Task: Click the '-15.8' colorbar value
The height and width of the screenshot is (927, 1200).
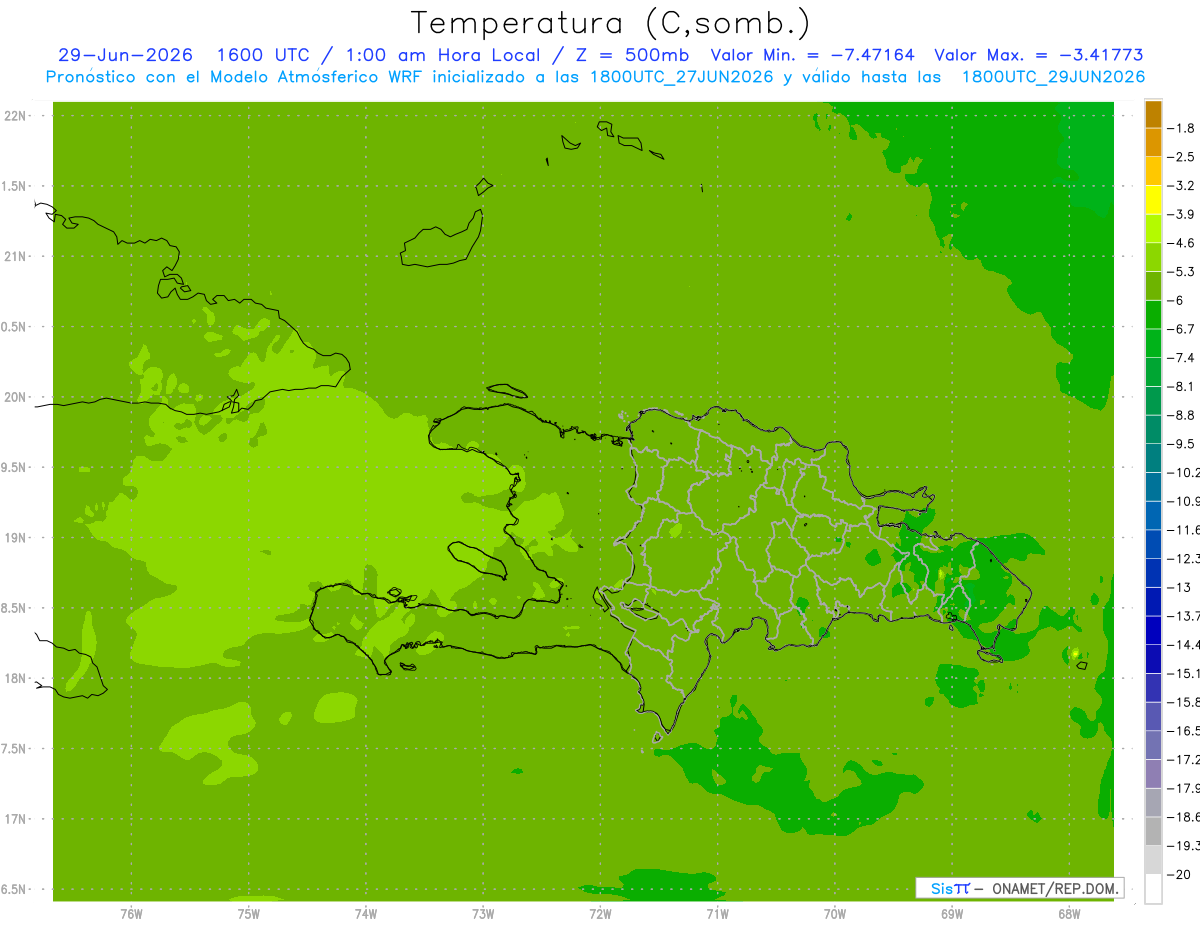Action: pyautogui.click(x=1183, y=702)
